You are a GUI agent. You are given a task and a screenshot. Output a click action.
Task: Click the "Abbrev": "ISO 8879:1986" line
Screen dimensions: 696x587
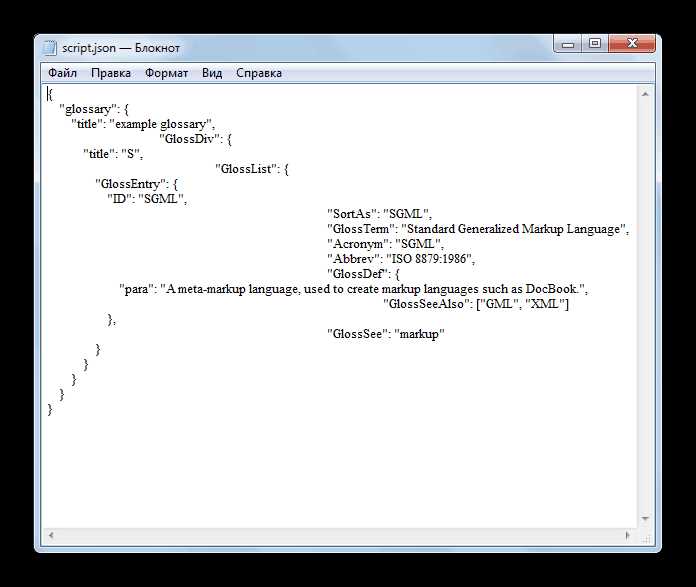(x=401, y=259)
